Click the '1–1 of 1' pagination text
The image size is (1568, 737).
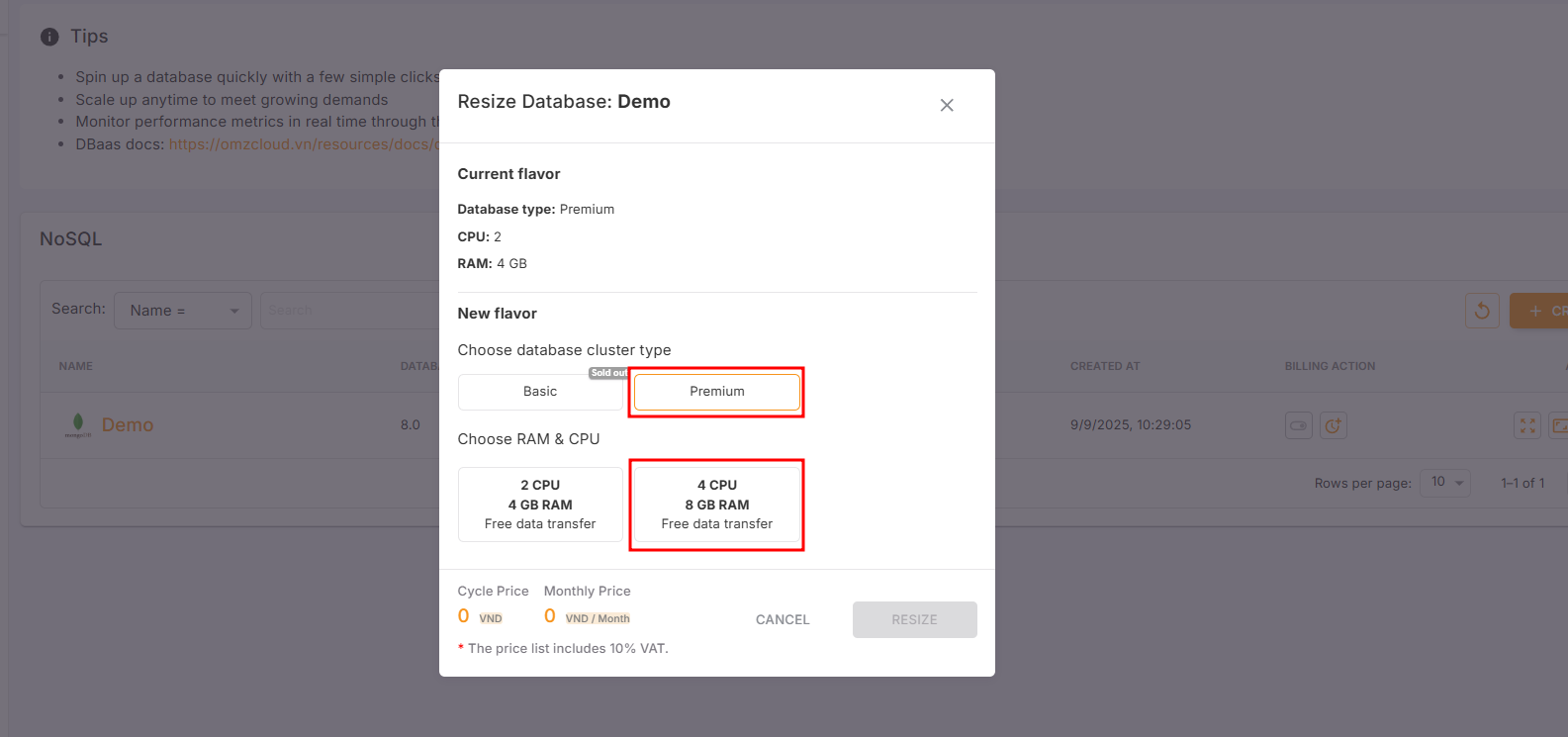coord(1522,483)
